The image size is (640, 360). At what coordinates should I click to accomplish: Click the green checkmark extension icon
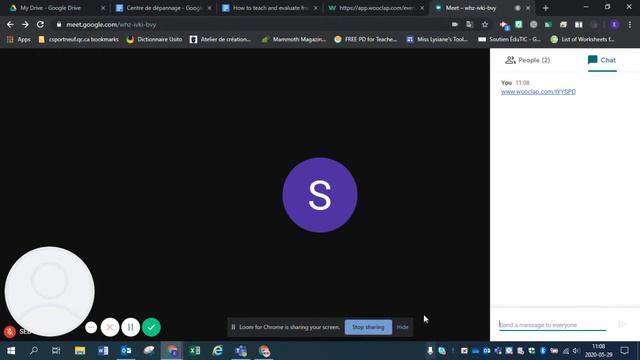(x=519, y=24)
